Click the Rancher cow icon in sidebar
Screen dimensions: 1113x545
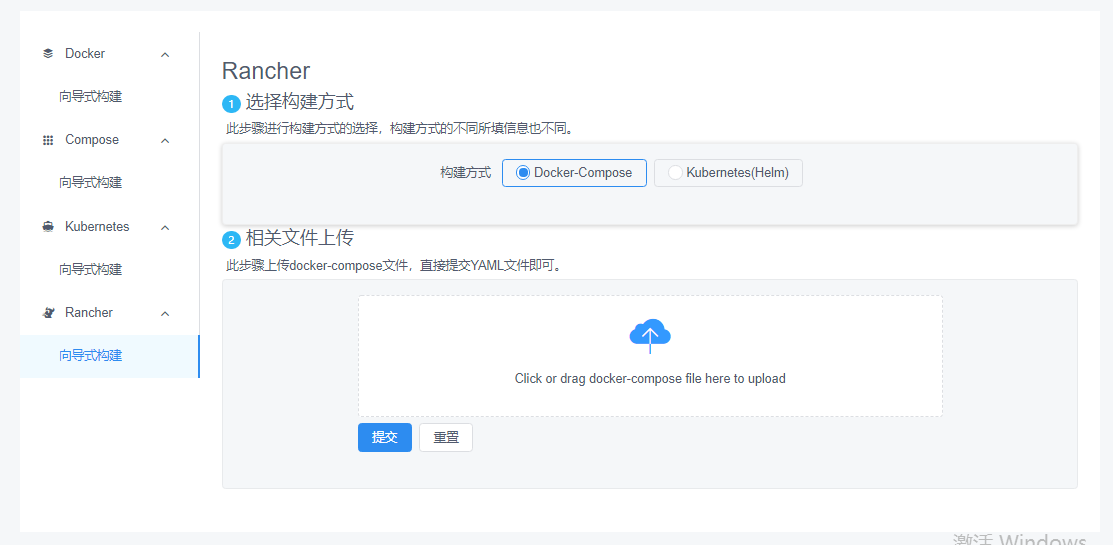pos(48,313)
